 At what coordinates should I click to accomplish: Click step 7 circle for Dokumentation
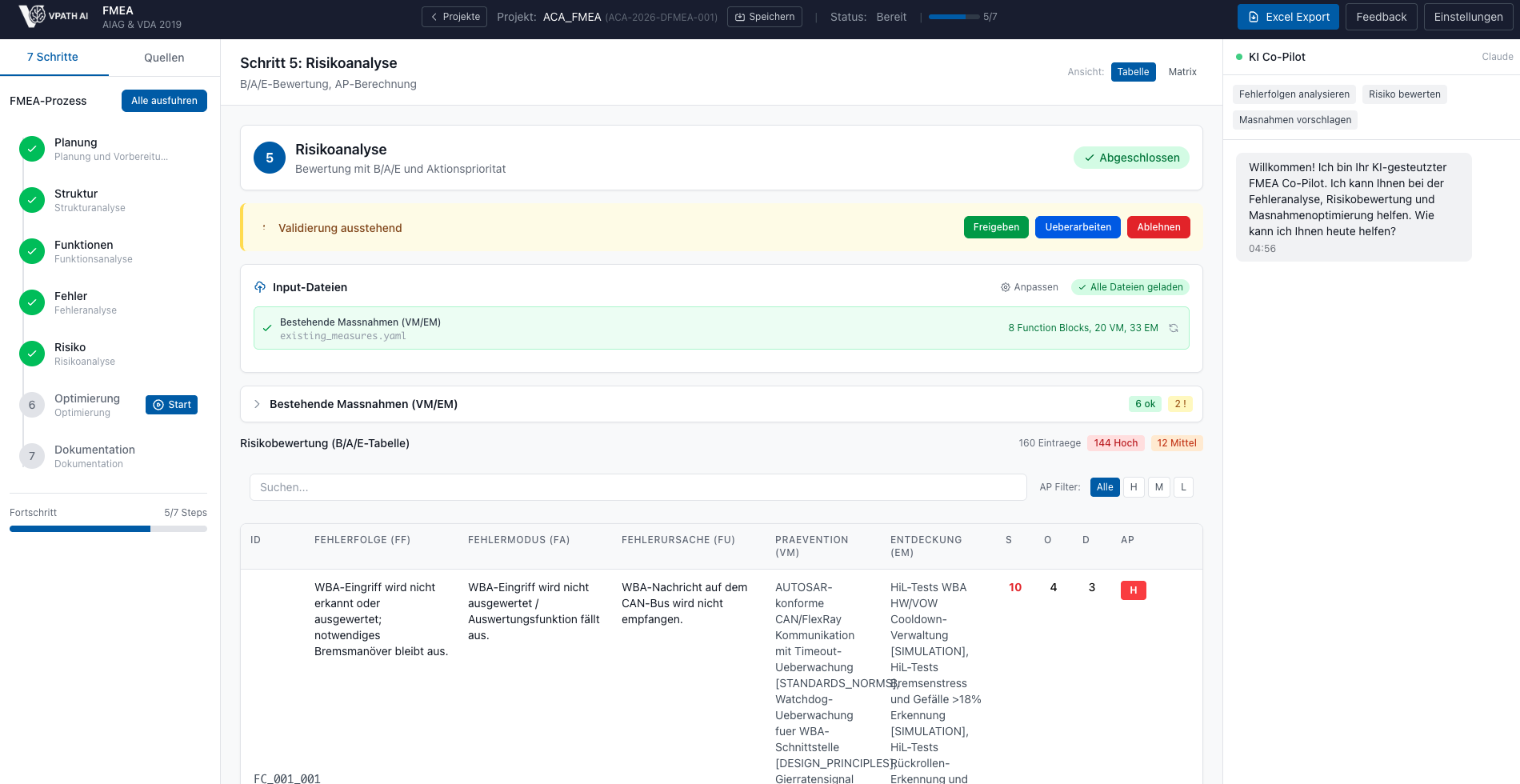pos(32,456)
